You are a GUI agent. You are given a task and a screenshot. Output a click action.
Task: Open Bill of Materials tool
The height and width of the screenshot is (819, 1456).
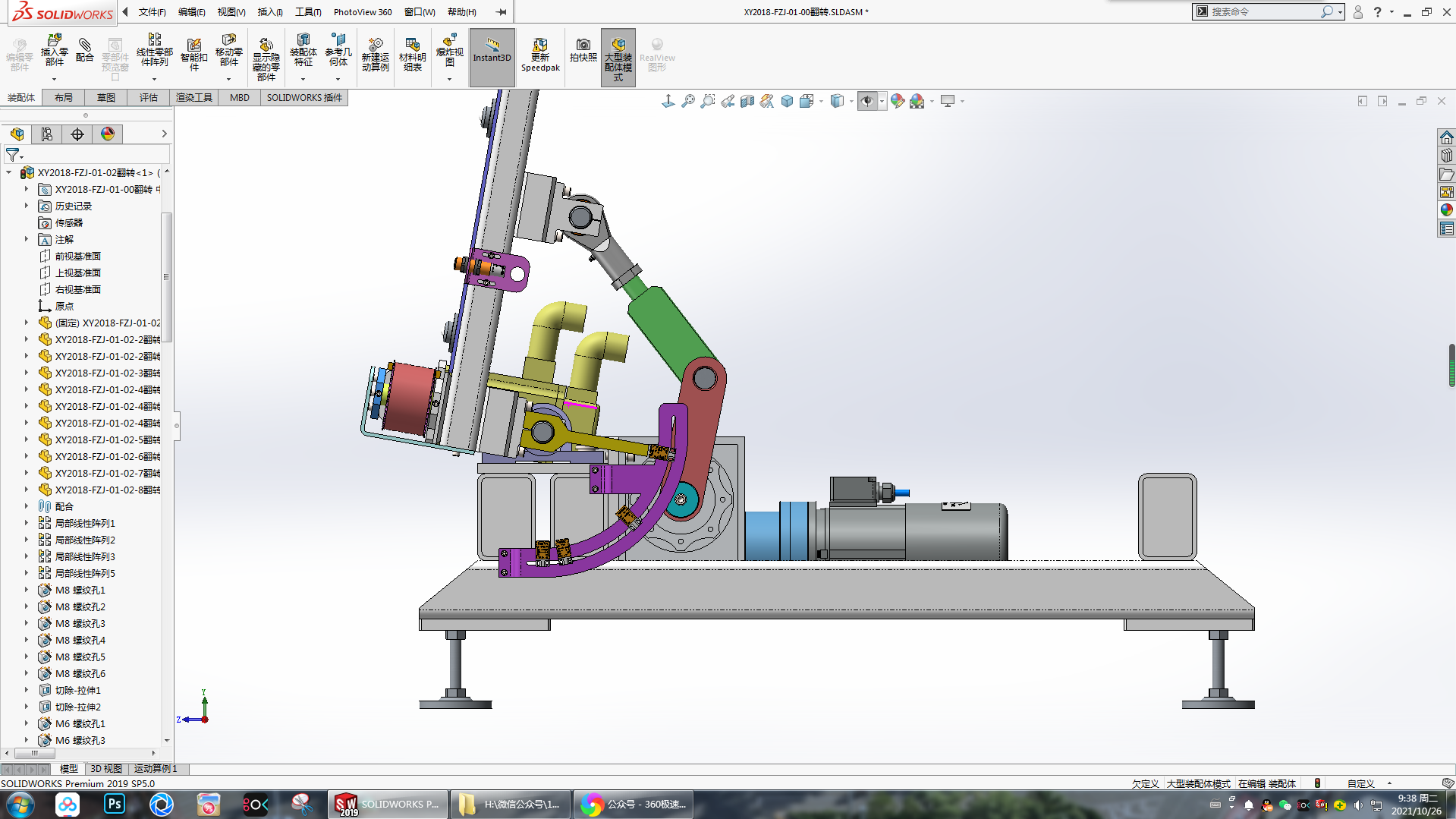point(412,55)
